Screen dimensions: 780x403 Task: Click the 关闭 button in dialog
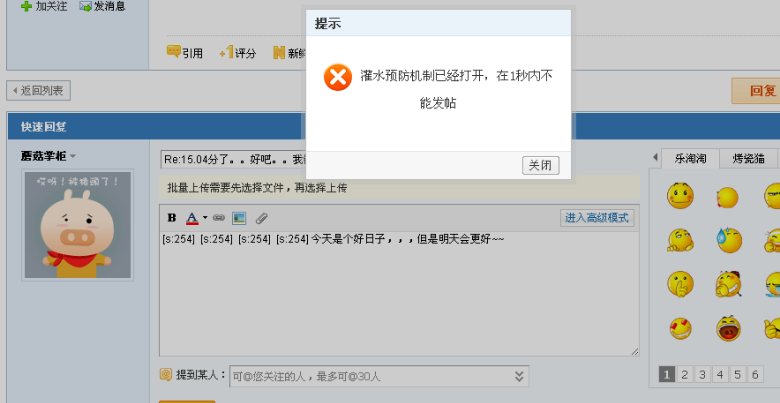click(x=540, y=165)
